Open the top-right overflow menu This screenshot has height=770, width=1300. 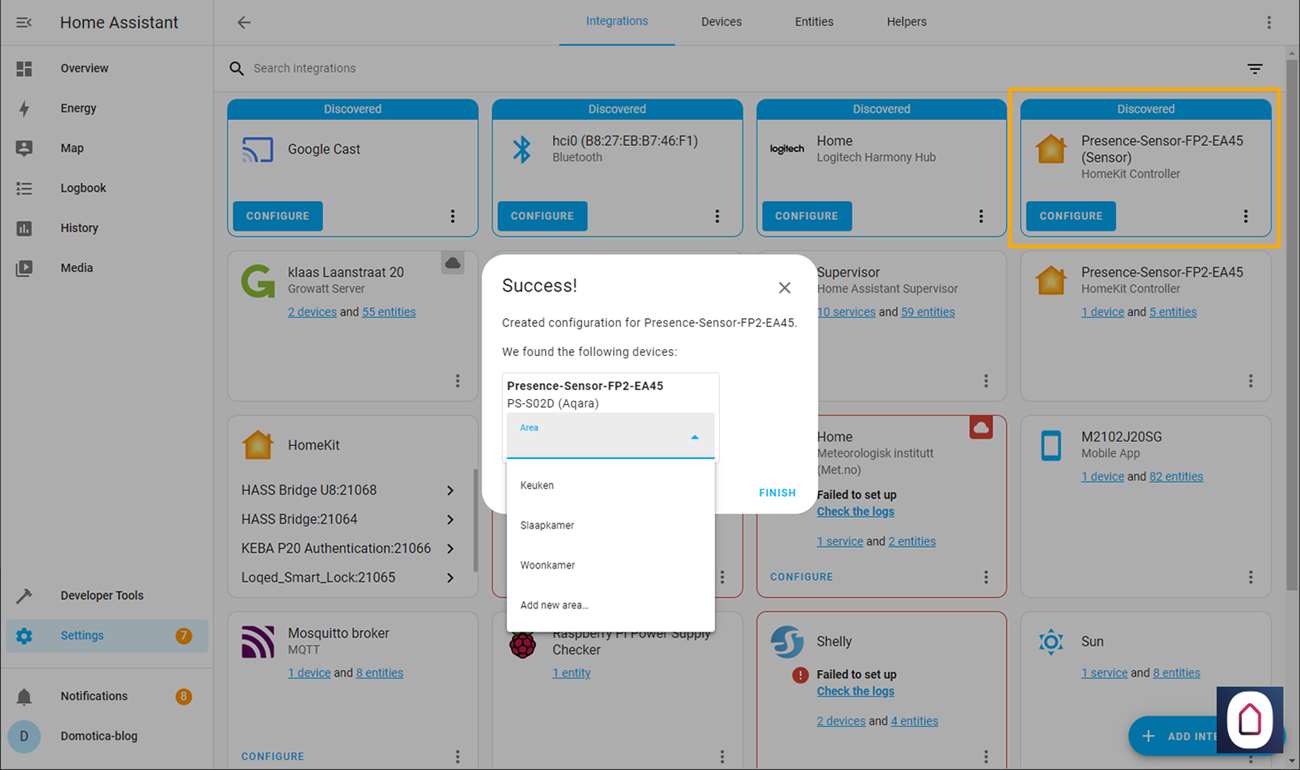1269,22
